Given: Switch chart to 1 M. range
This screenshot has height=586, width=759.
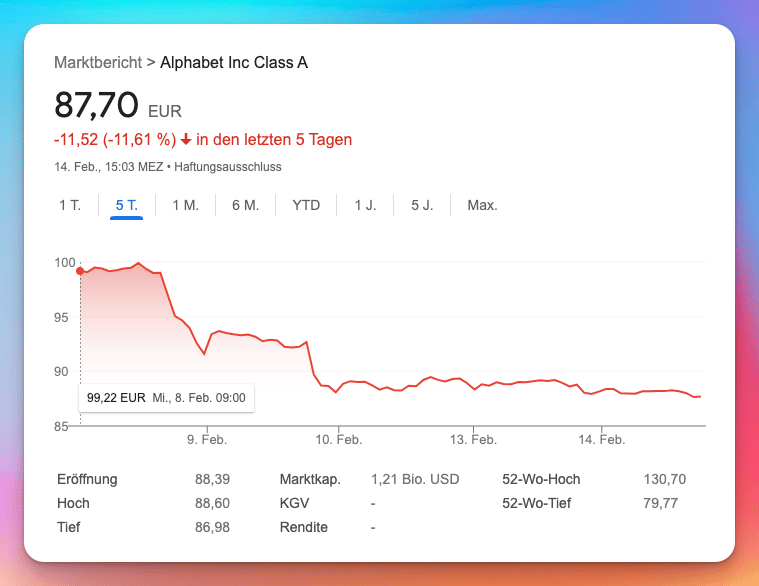Looking at the screenshot, I should click(x=185, y=205).
